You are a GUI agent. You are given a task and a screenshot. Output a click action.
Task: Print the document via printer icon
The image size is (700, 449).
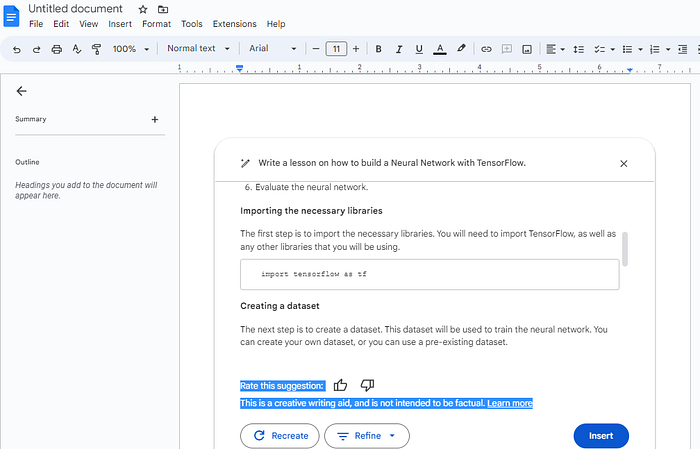57,49
